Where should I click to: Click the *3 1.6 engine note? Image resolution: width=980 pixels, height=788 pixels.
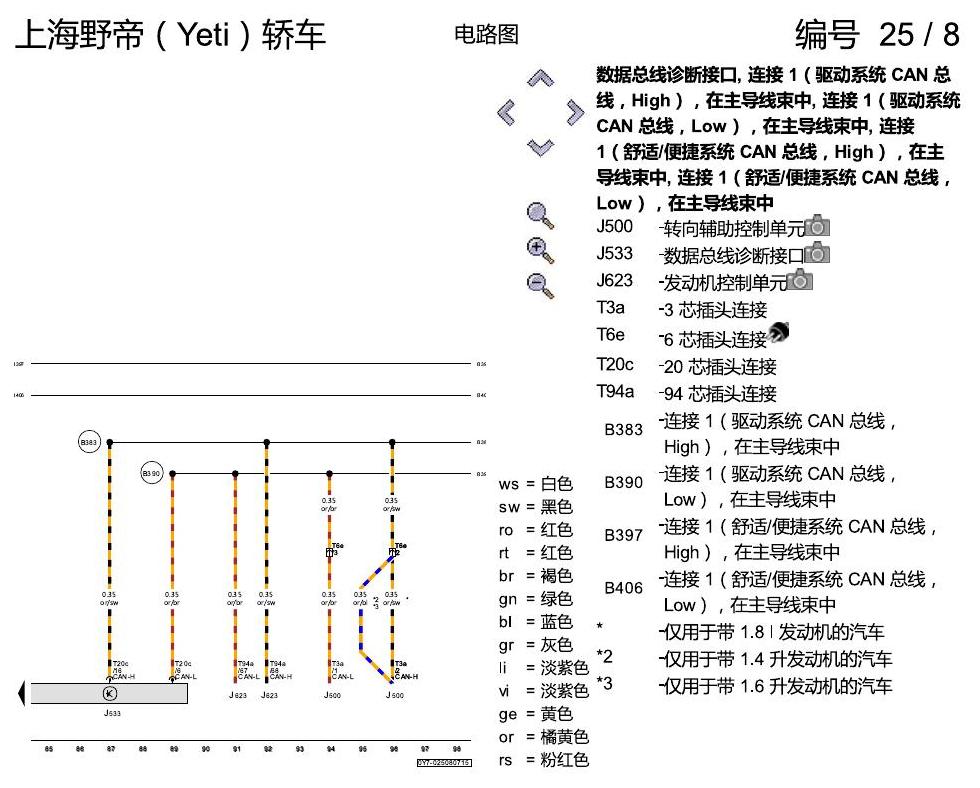[744, 686]
